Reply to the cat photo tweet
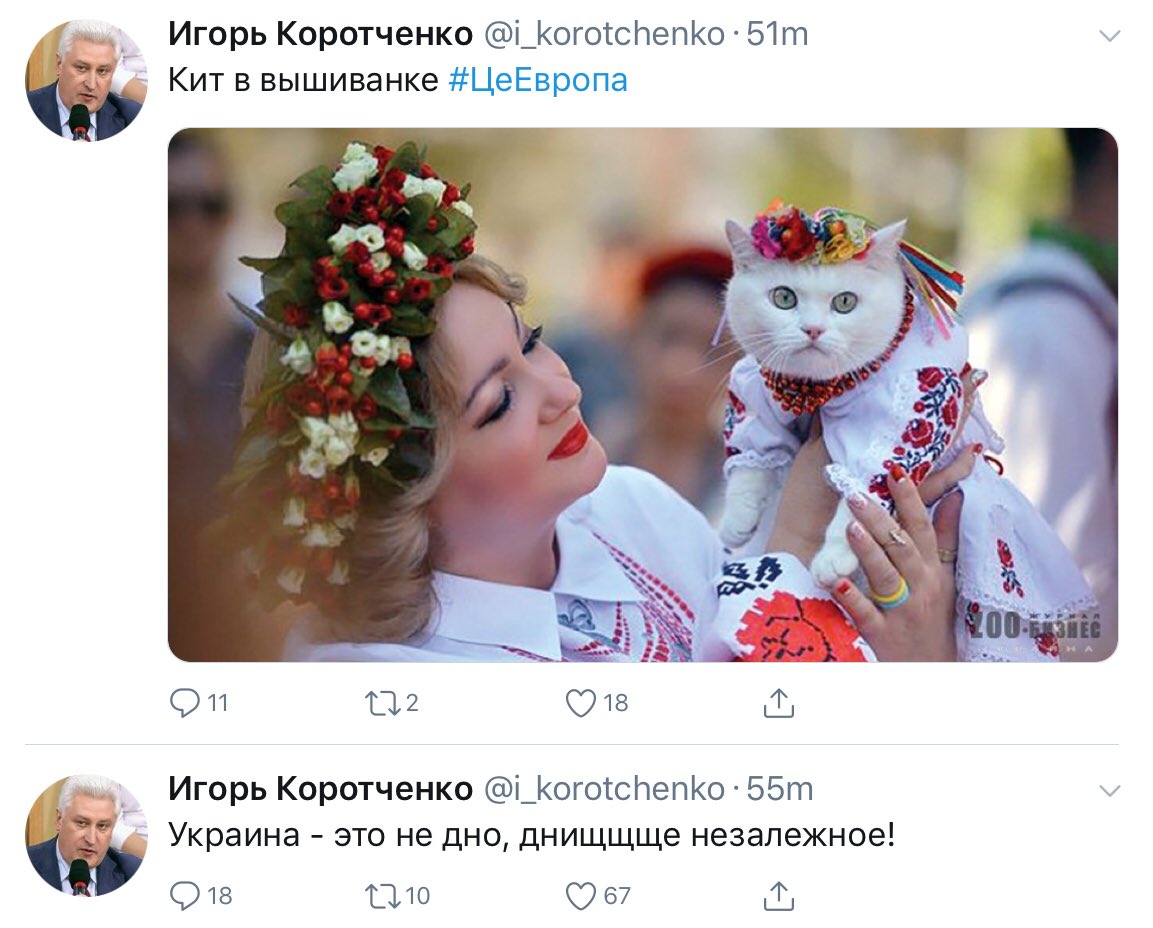1153x928 pixels. (185, 702)
